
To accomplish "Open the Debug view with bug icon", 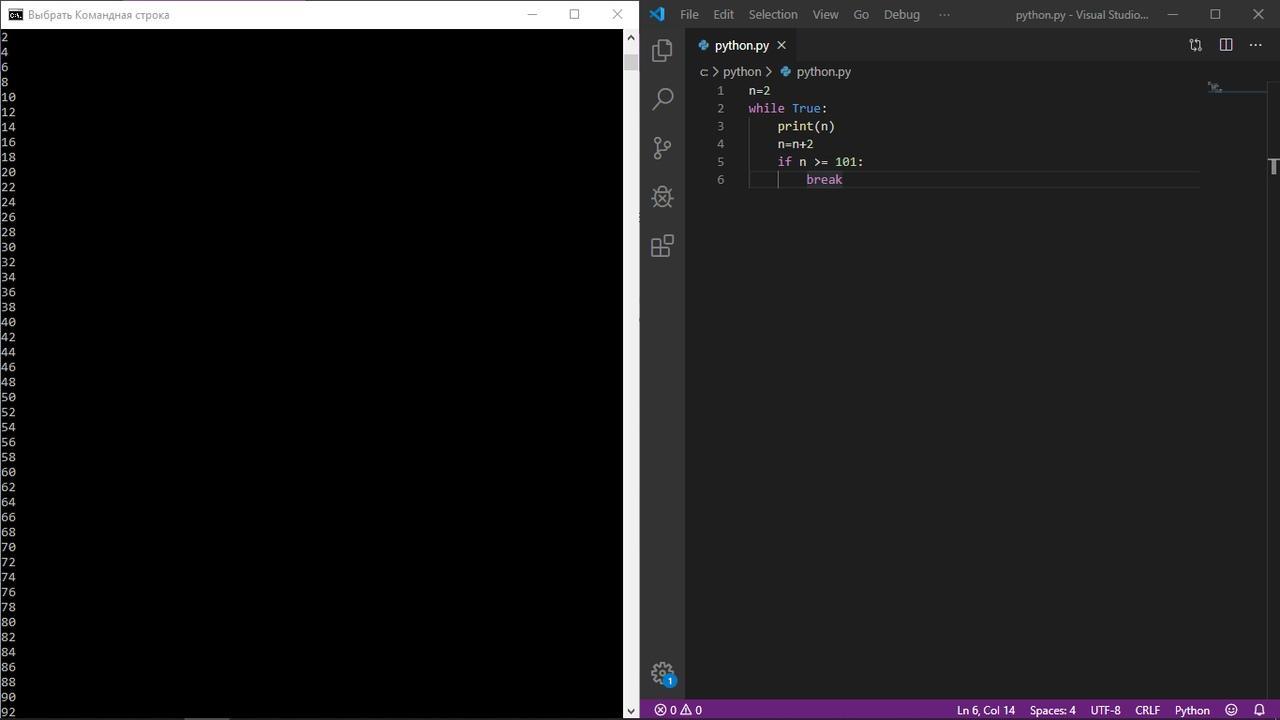I will point(662,197).
